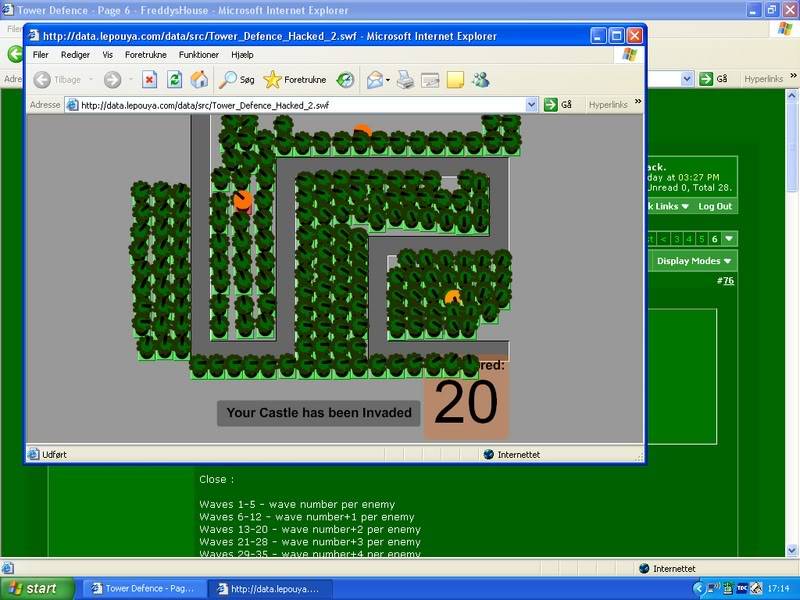Viewport: 800px width, 600px height.
Task: Click the background page vertical scrollbar
Action: click(x=792, y=321)
